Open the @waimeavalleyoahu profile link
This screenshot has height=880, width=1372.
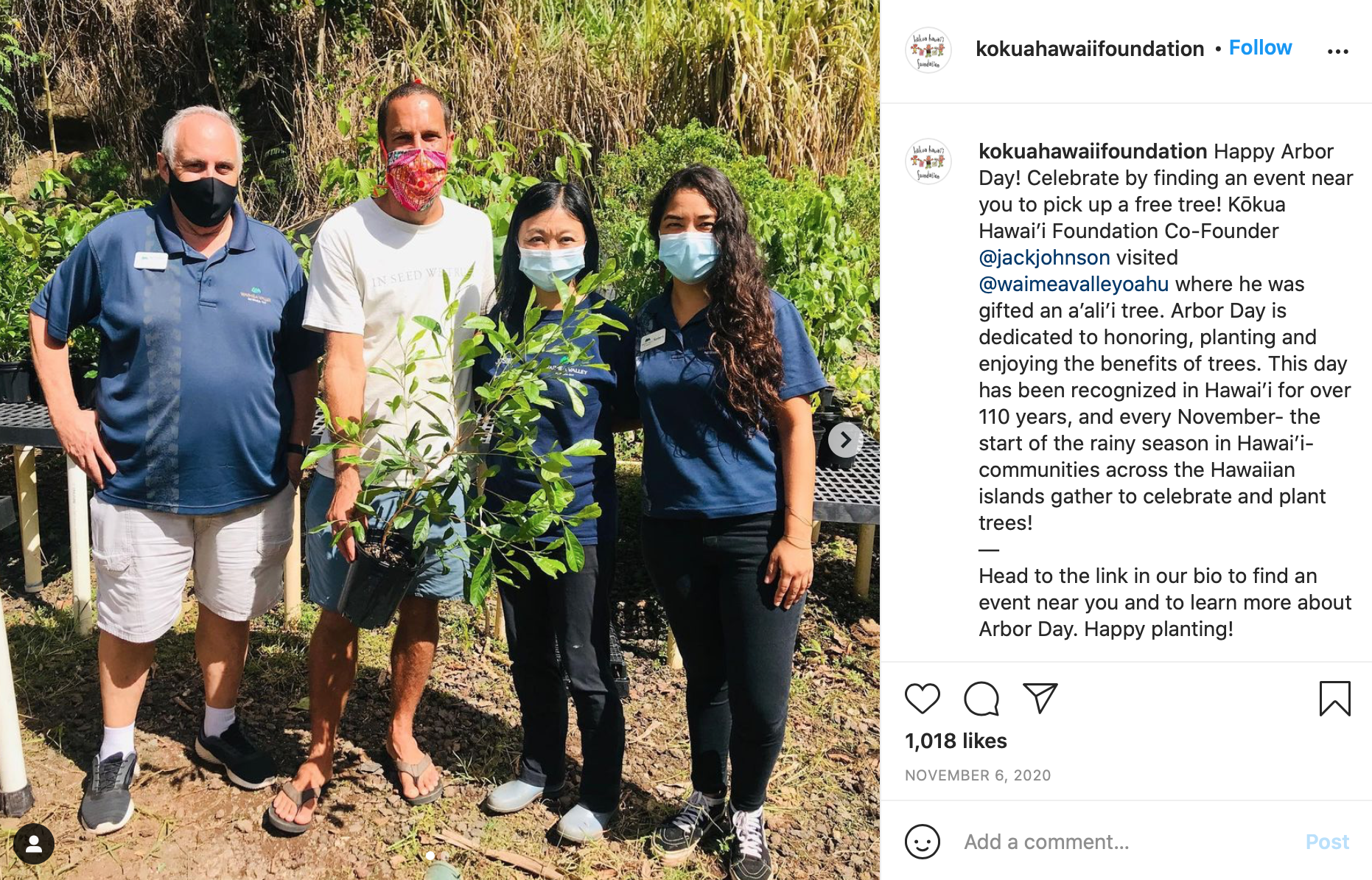(x=1074, y=284)
